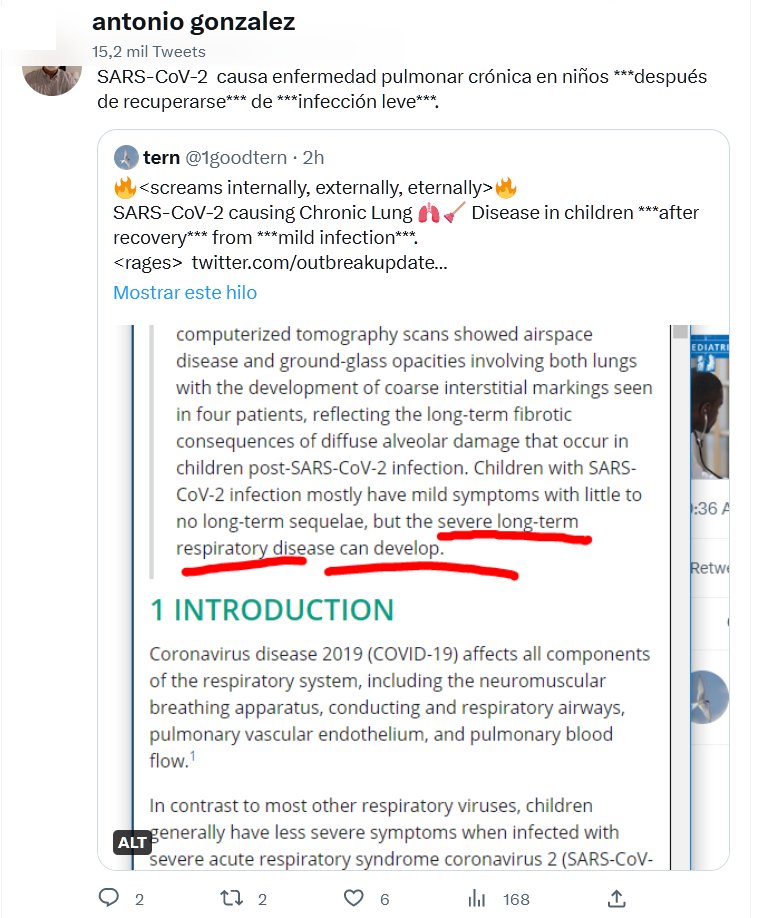Image resolution: width=760 pixels, height=918 pixels.
Task: Click the antonio gonzalez display name
Action: [x=193, y=22]
